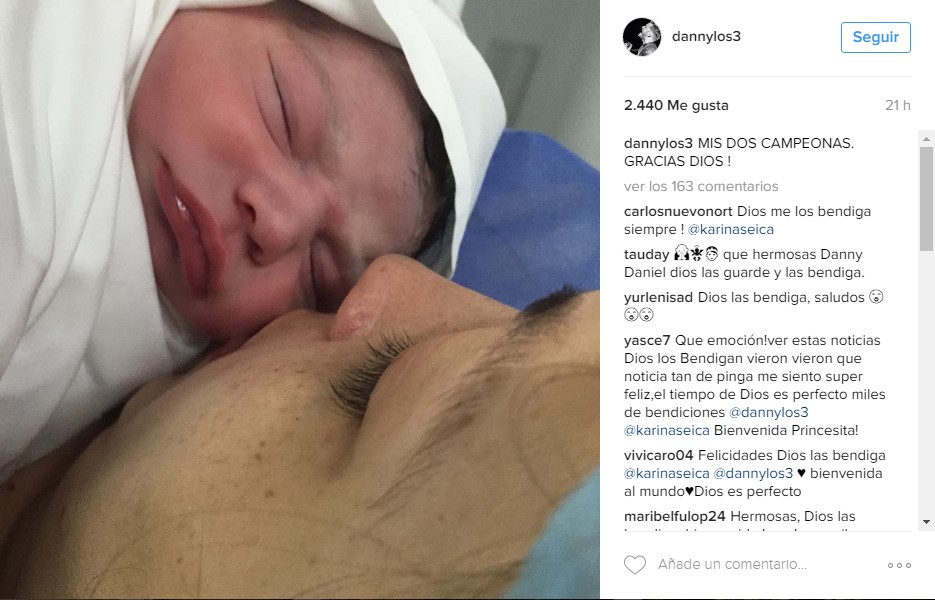The image size is (935, 600).
Task: Open @karinaseica mention in carlosnuevonort's comment
Action: [x=730, y=229]
